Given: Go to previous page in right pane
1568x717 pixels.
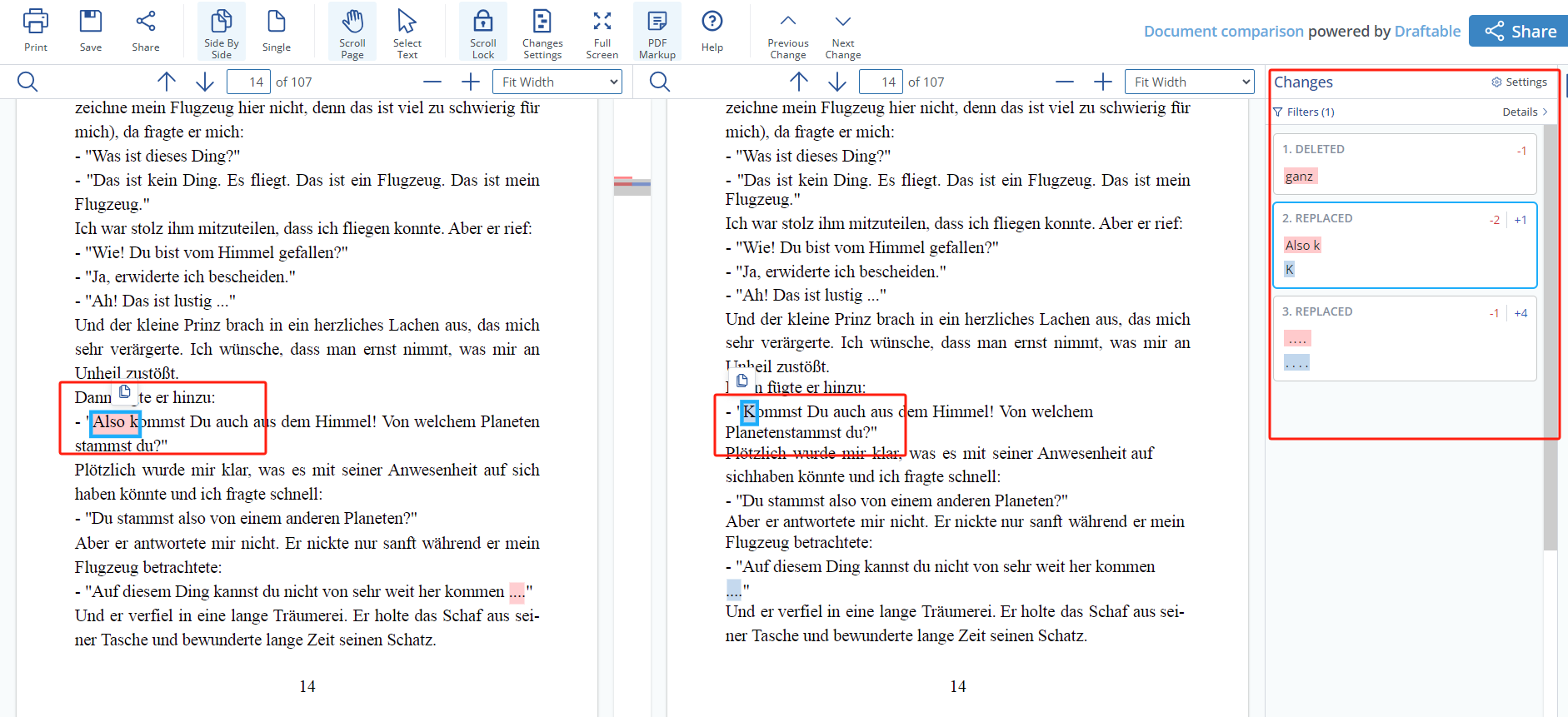Looking at the screenshot, I should 799,82.
